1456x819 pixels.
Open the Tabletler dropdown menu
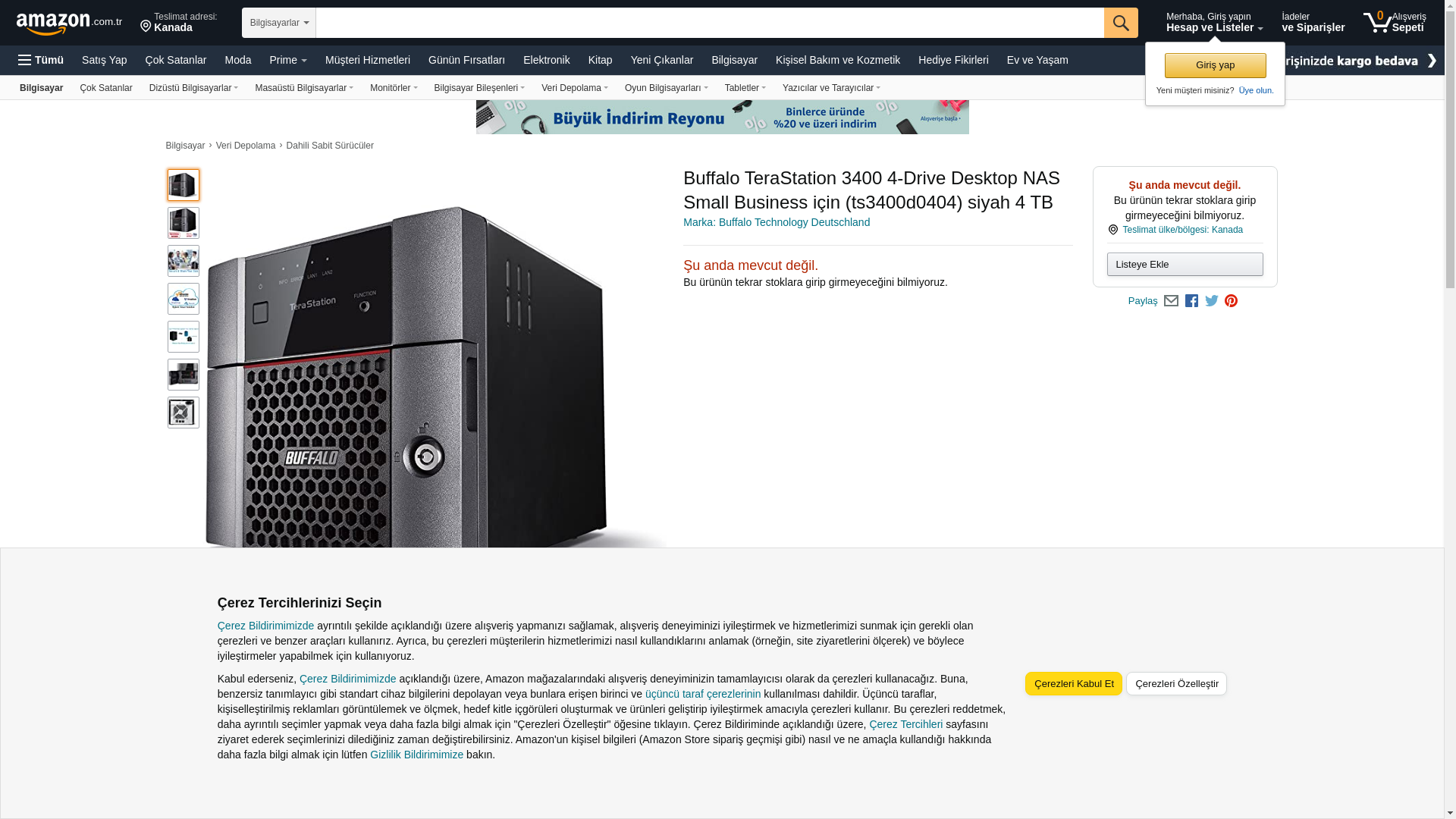pyautogui.click(x=745, y=88)
